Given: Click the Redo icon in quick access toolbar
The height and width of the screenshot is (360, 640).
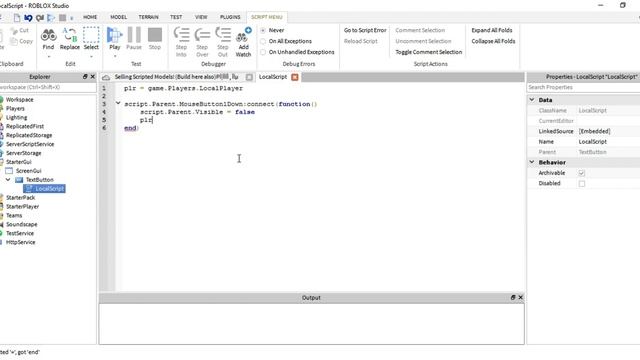Looking at the screenshot, I should point(40,18).
